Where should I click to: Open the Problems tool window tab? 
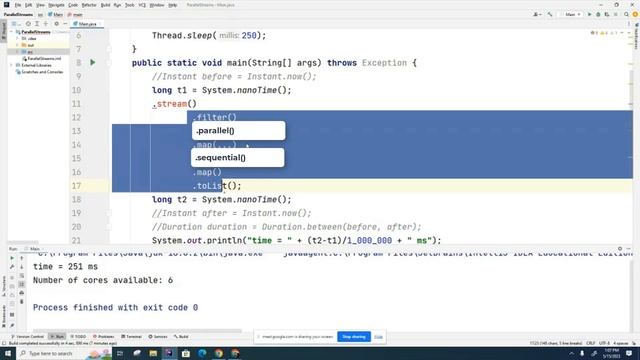(x=104, y=336)
